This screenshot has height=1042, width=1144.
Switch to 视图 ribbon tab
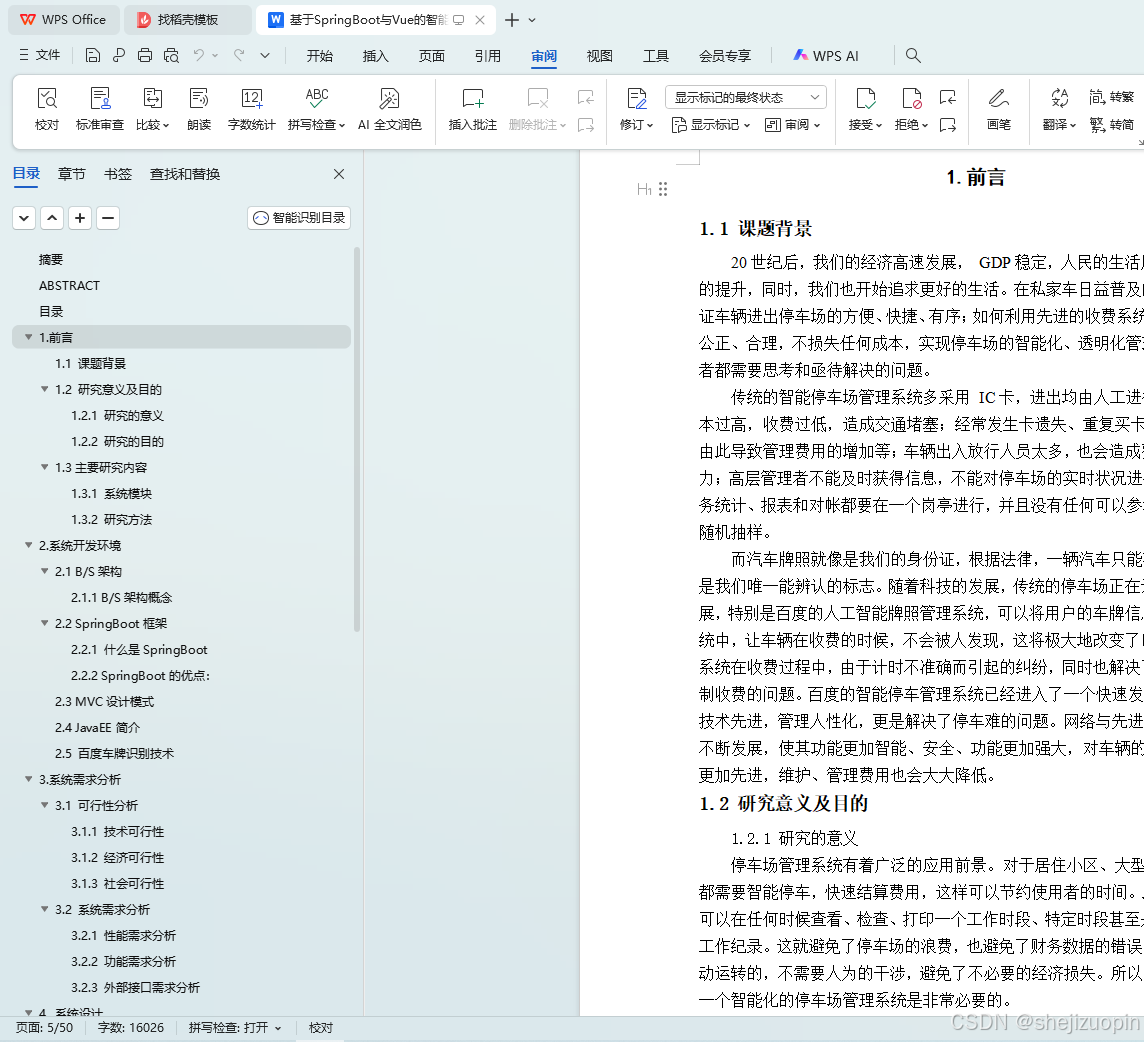tap(600, 55)
